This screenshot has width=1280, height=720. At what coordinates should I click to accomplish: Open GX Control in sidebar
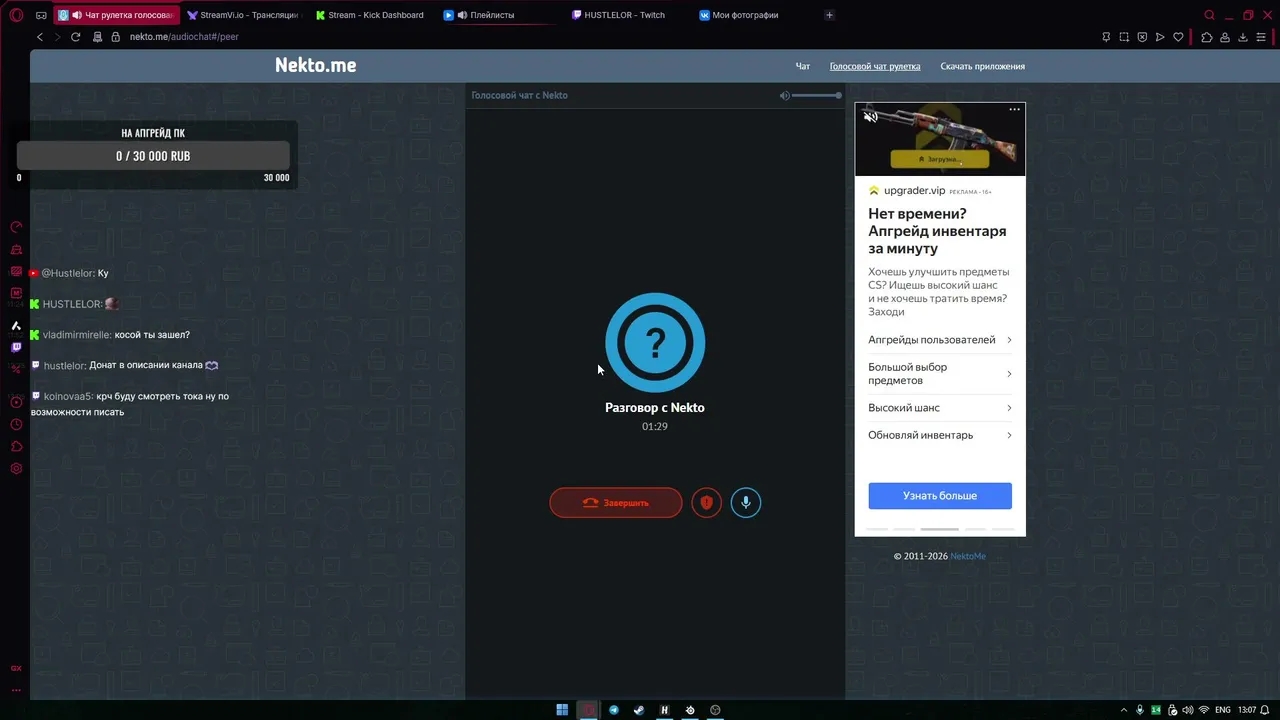pos(16,227)
